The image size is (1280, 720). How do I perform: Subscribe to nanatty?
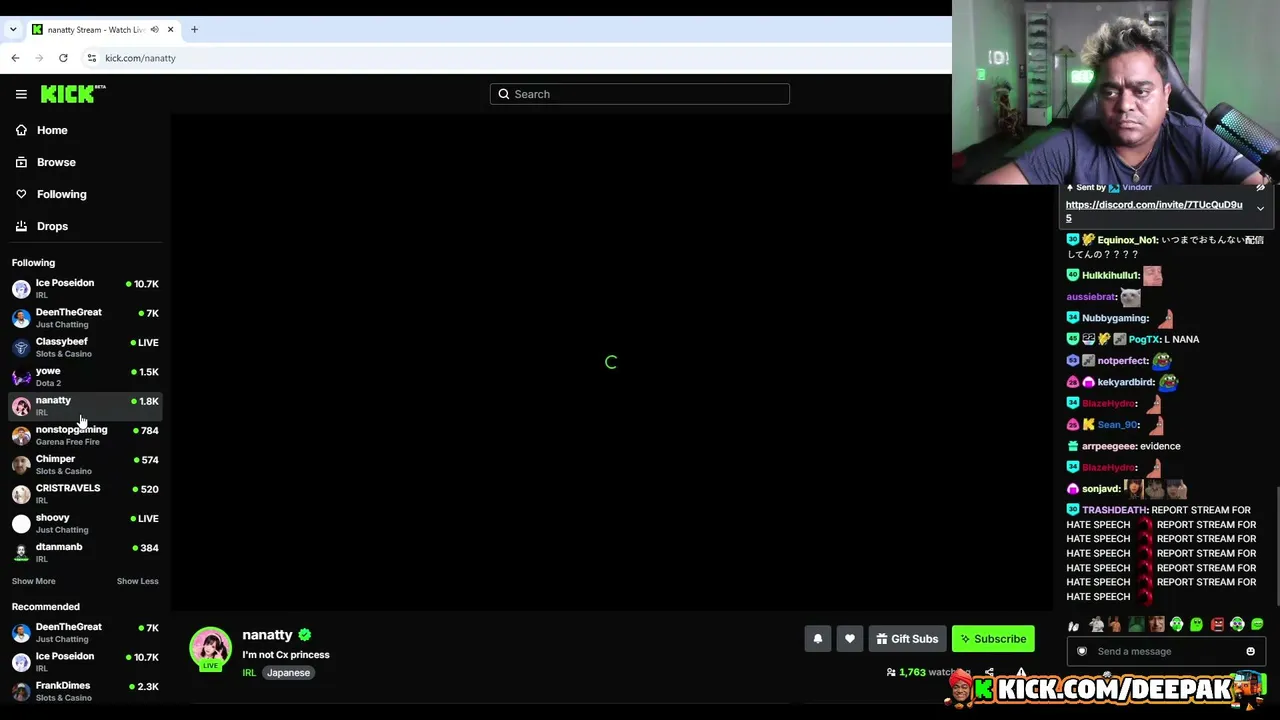993,639
